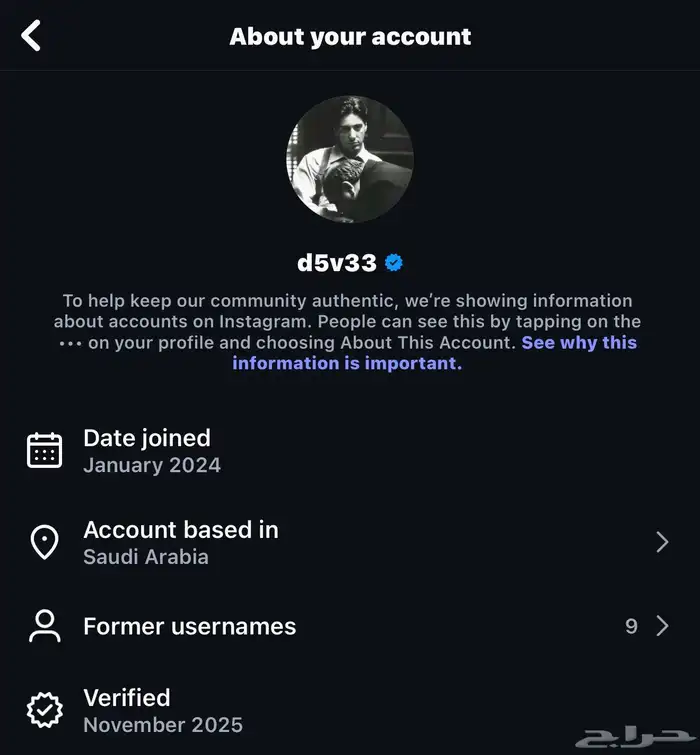Tap the person icon for Former usernames
This screenshot has width=700, height=755.
(x=44, y=626)
